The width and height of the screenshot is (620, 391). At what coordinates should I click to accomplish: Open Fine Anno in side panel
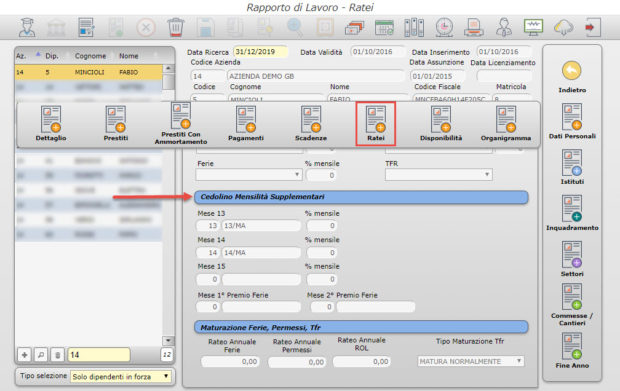pos(572,350)
